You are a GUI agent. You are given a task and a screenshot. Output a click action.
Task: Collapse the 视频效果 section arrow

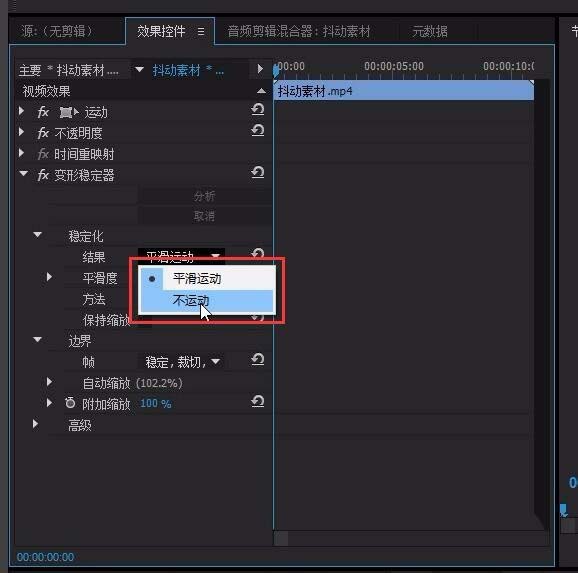261,91
